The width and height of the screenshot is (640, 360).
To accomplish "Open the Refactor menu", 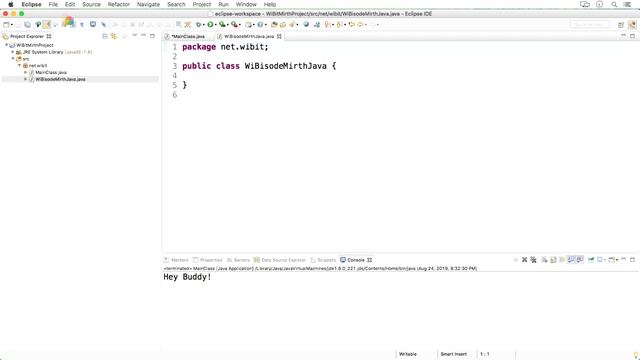I will [118, 4].
